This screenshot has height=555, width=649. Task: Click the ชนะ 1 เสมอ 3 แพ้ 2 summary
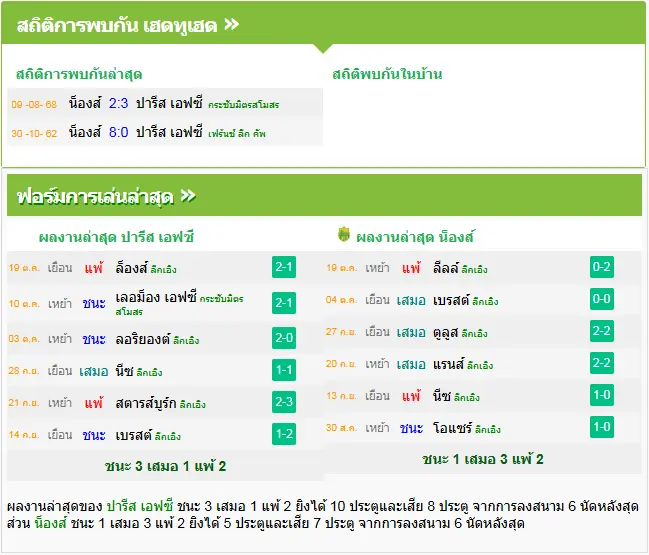(x=483, y=459)
